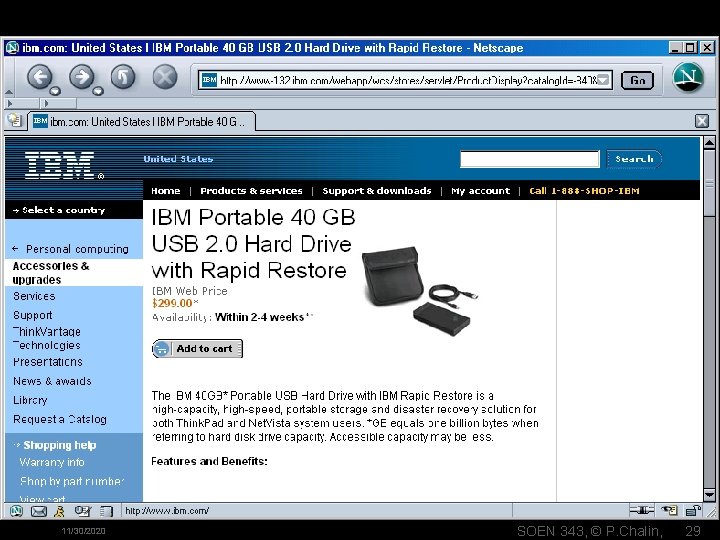Click the Forward arrow navigation button

pyautogui.click(x=81, y=76)
